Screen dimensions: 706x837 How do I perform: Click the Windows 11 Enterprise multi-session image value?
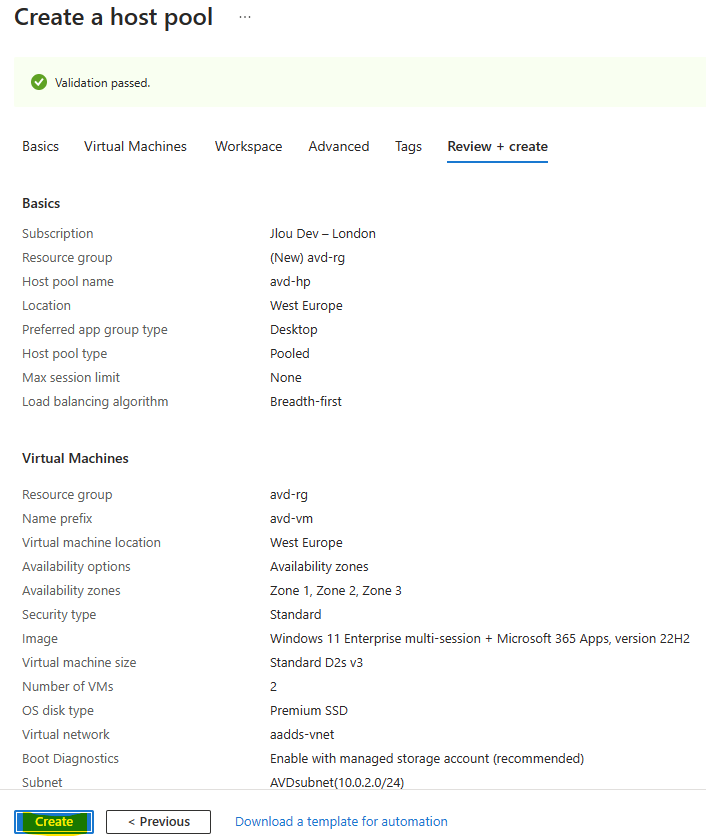point(480,638)
